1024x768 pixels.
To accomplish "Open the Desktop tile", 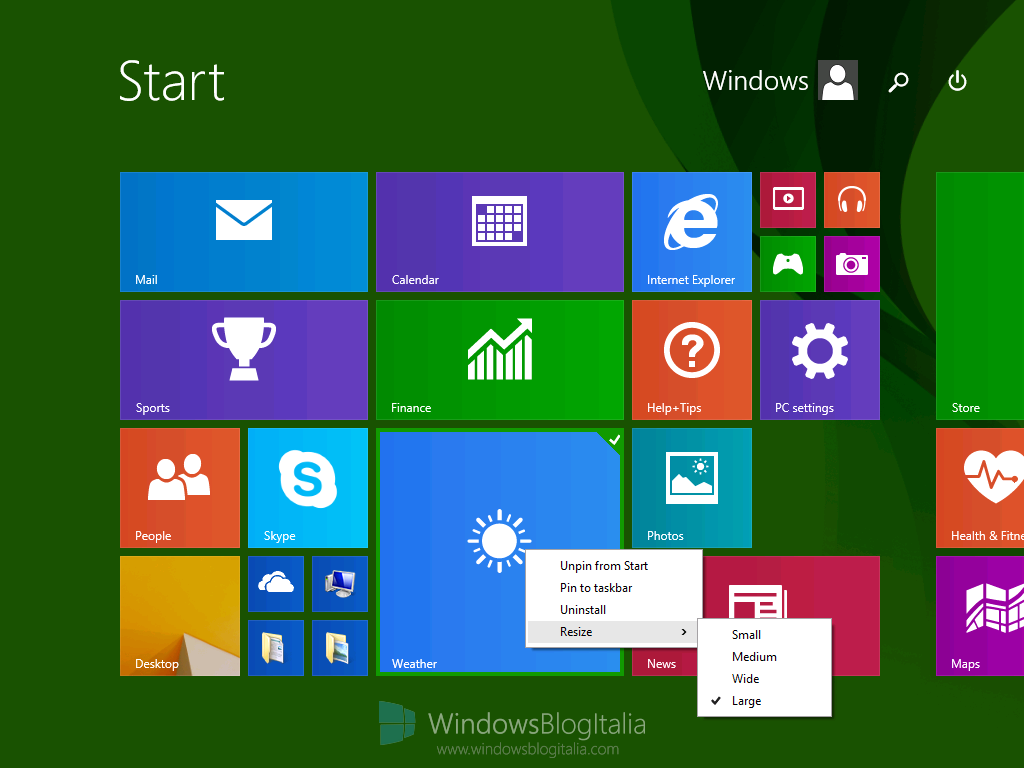I will pyautogui.click(x=180, y=616).
